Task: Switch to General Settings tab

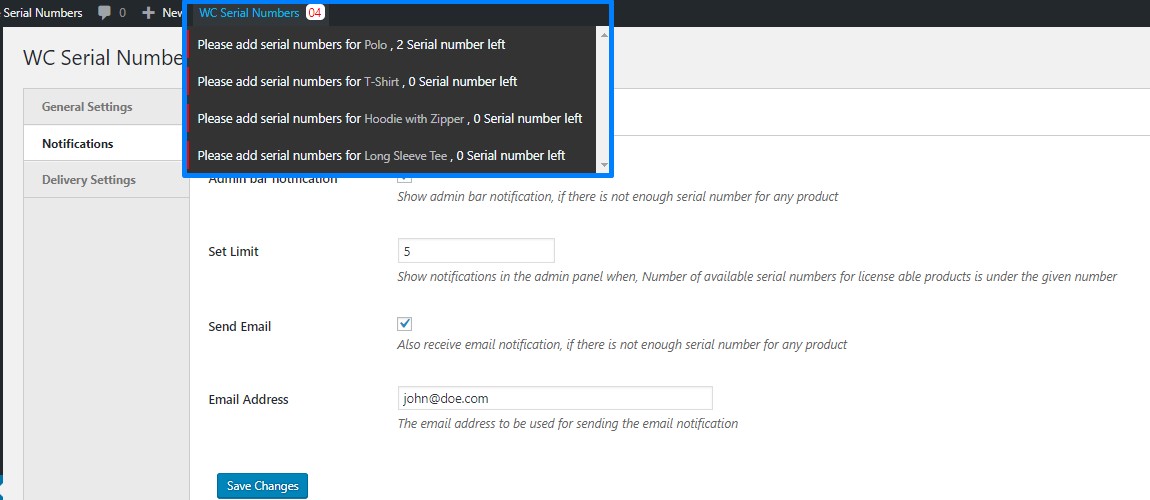Action: [106, 107]
